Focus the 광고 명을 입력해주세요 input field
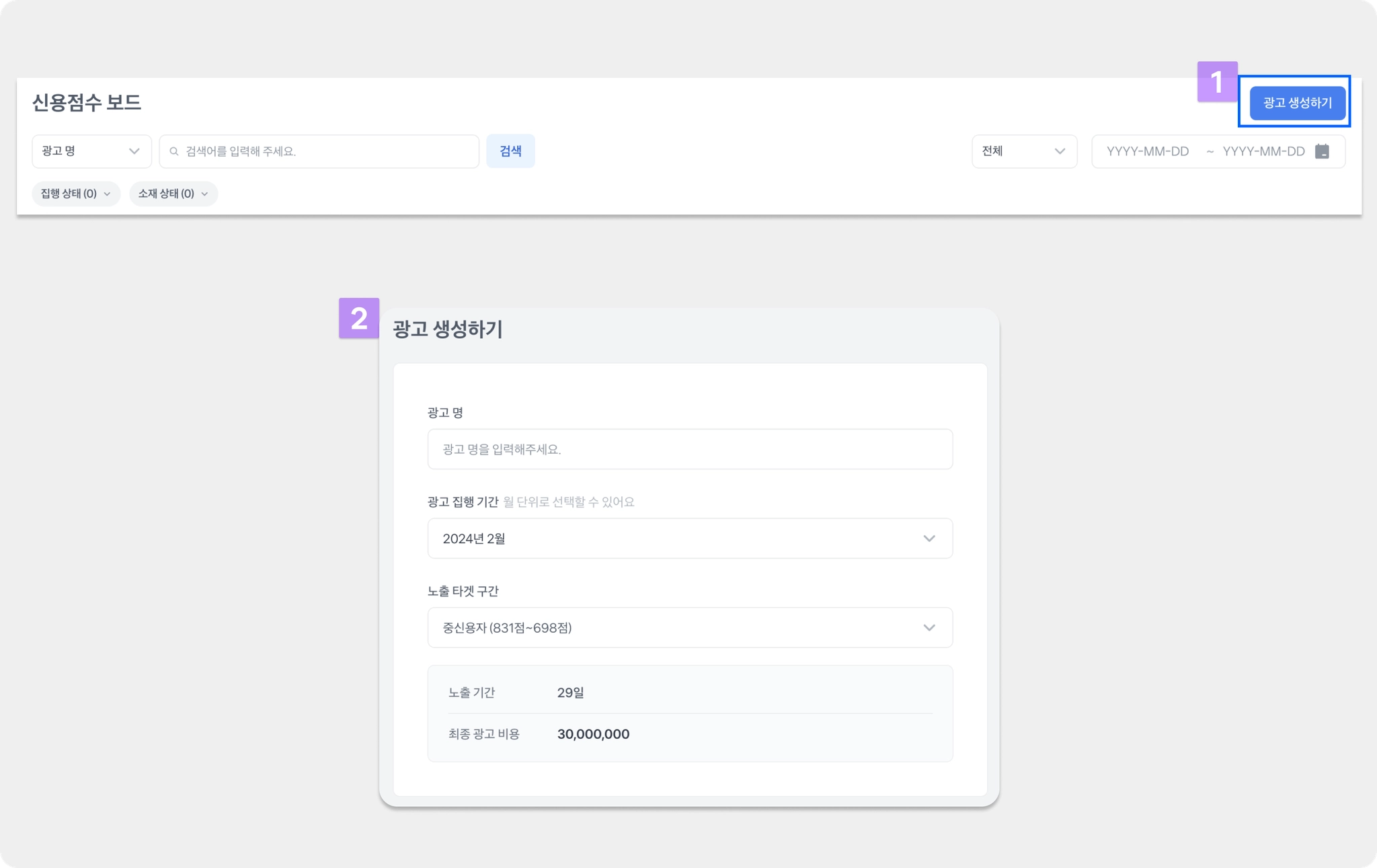1377x868 pixels. (x=690, y=449)
